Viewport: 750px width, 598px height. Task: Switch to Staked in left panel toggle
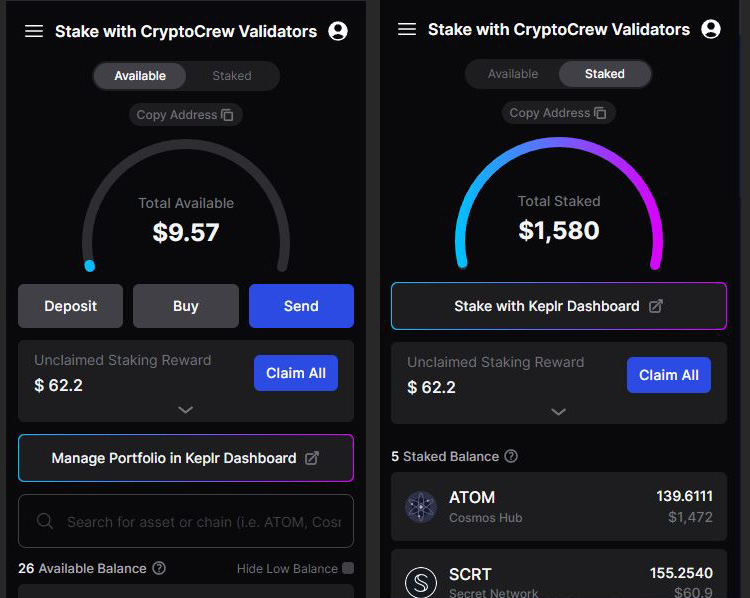(x=232, y=76)
